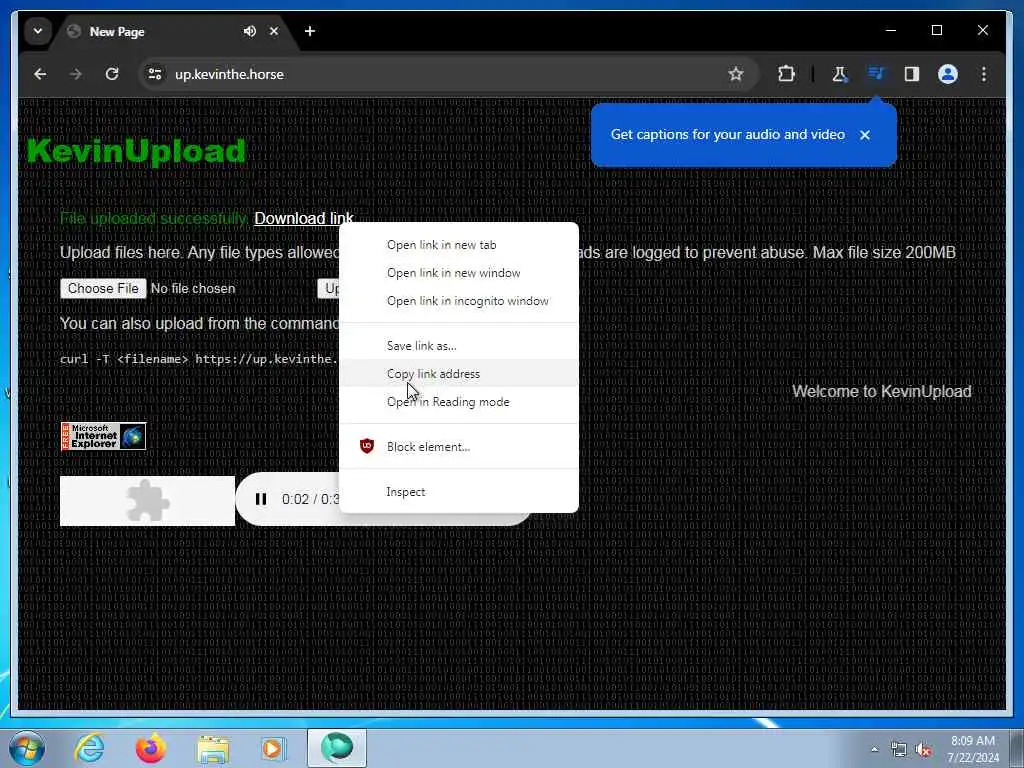Launch Internet Explorer from taskbar
The width and height of the screenshot is (1024, 768).
(88, 748)
